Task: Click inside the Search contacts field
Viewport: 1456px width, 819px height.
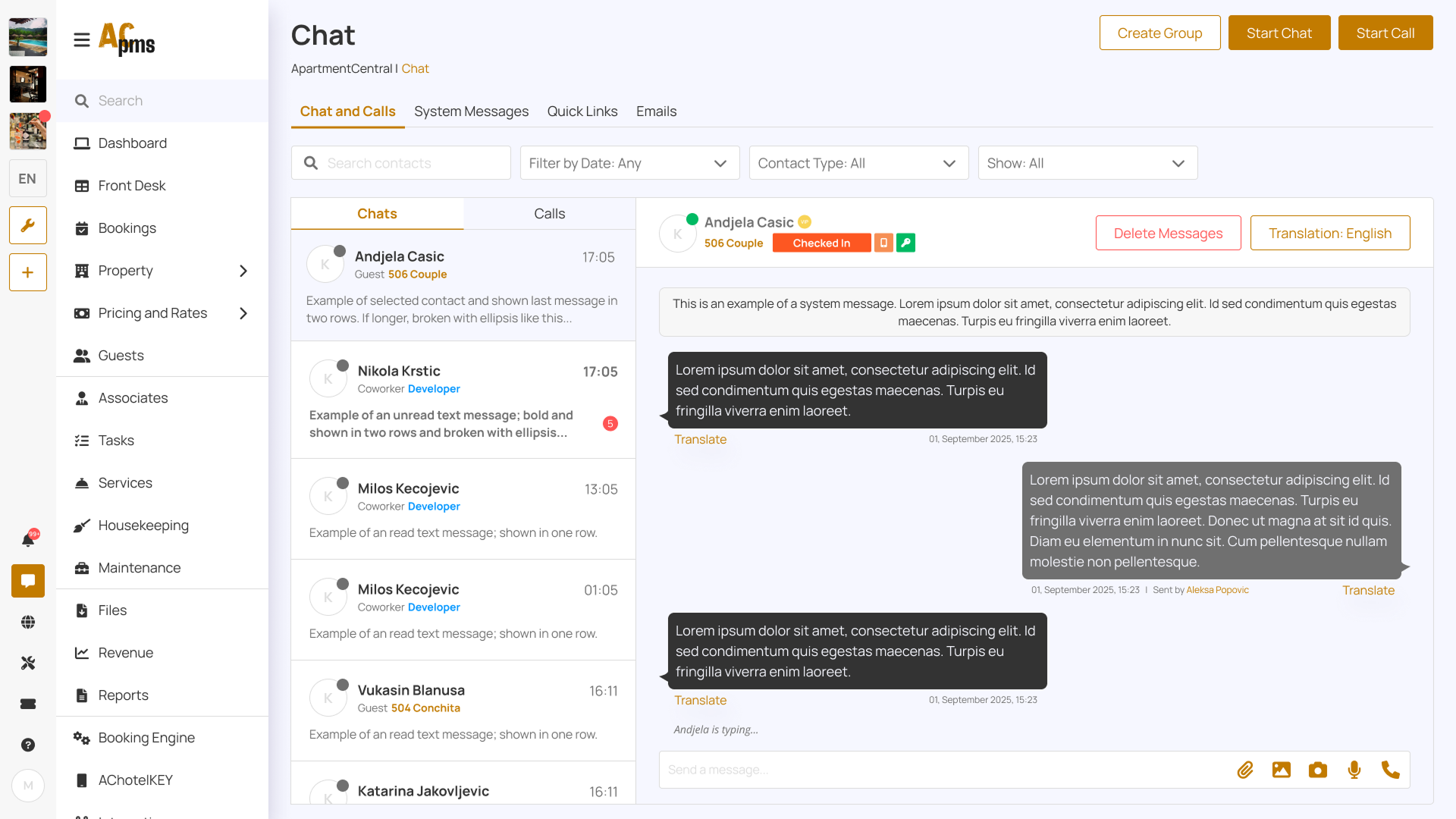Action: click(x=409, y=163)
